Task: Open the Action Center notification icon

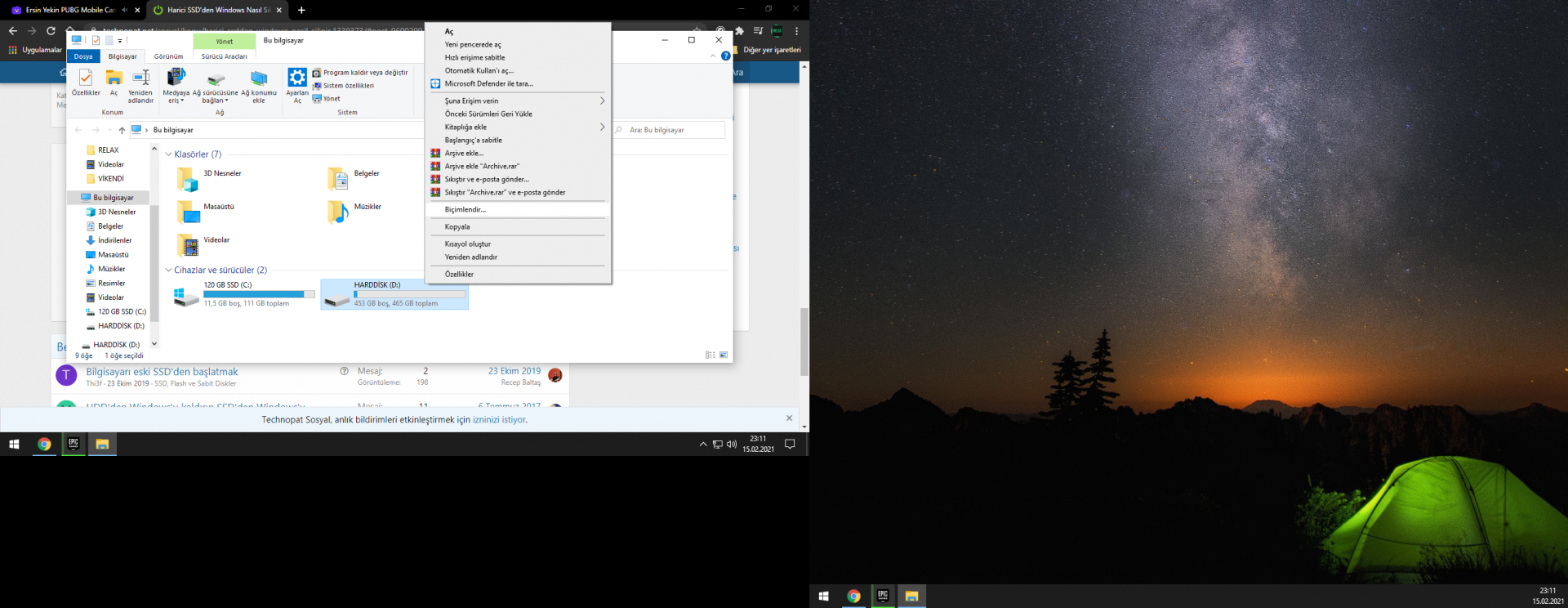Action: coord(790,445)
